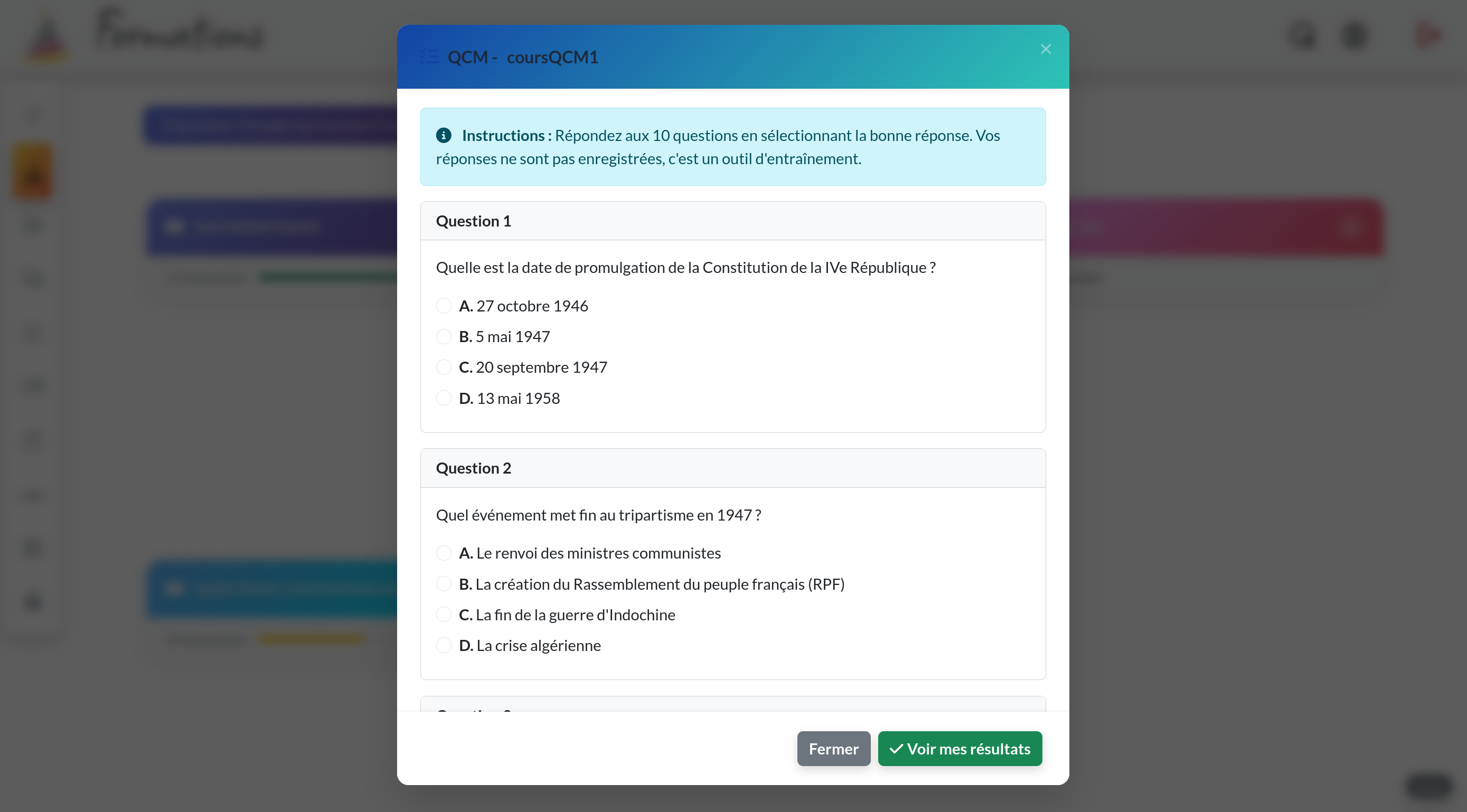Click the blurred site logo at top-left

(x=46, y=37)
